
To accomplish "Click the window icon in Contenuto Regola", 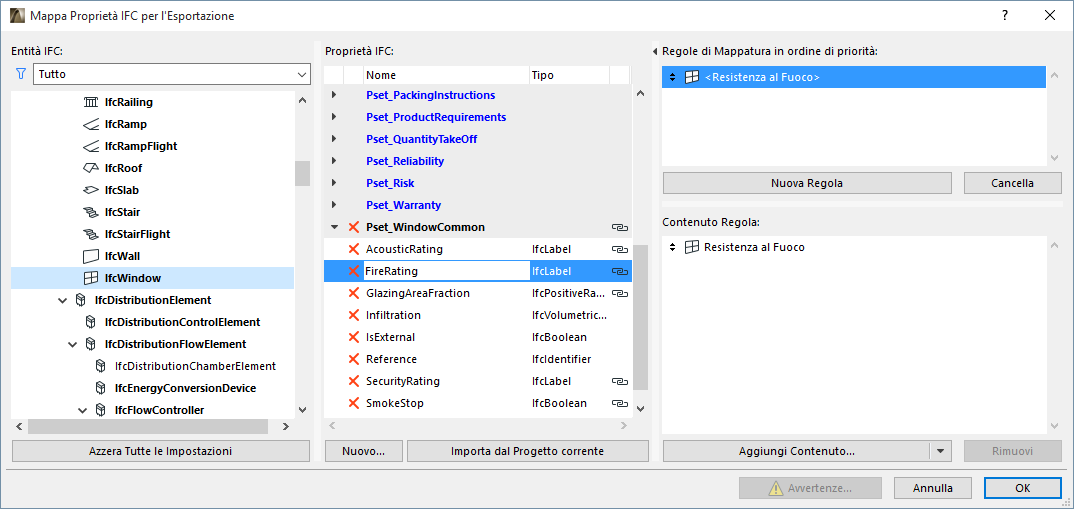I will (x=691, y=247).
